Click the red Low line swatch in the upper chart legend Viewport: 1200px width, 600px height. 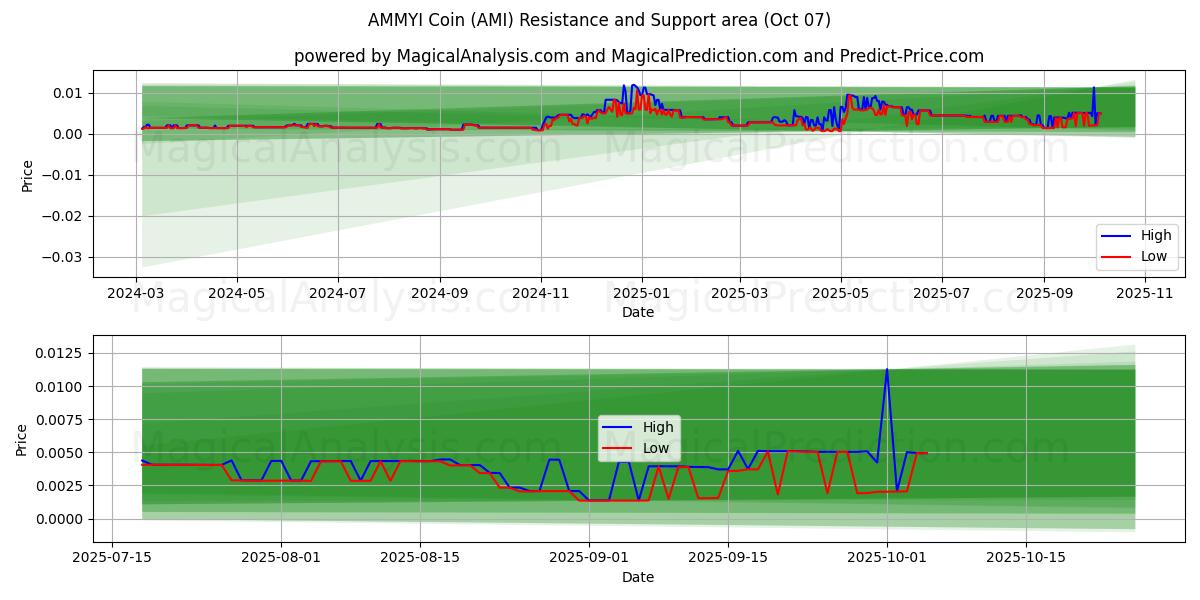click(x=1116, y=256)
